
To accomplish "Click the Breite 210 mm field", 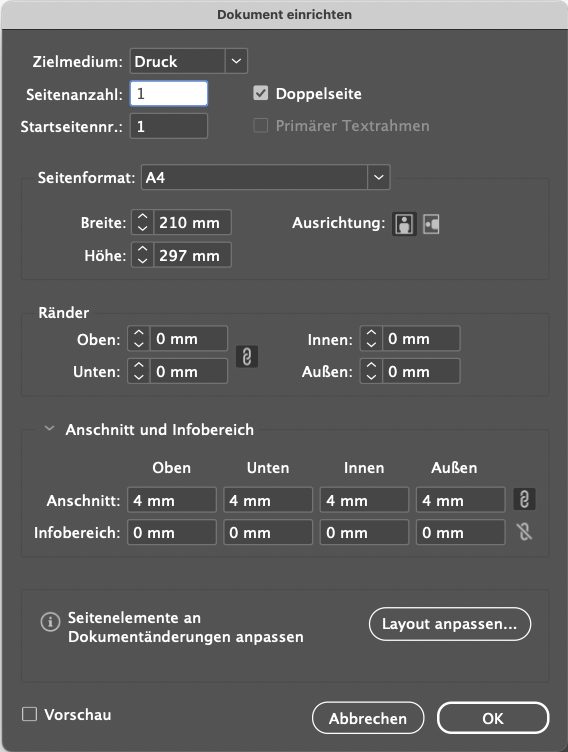I will 192,222.
